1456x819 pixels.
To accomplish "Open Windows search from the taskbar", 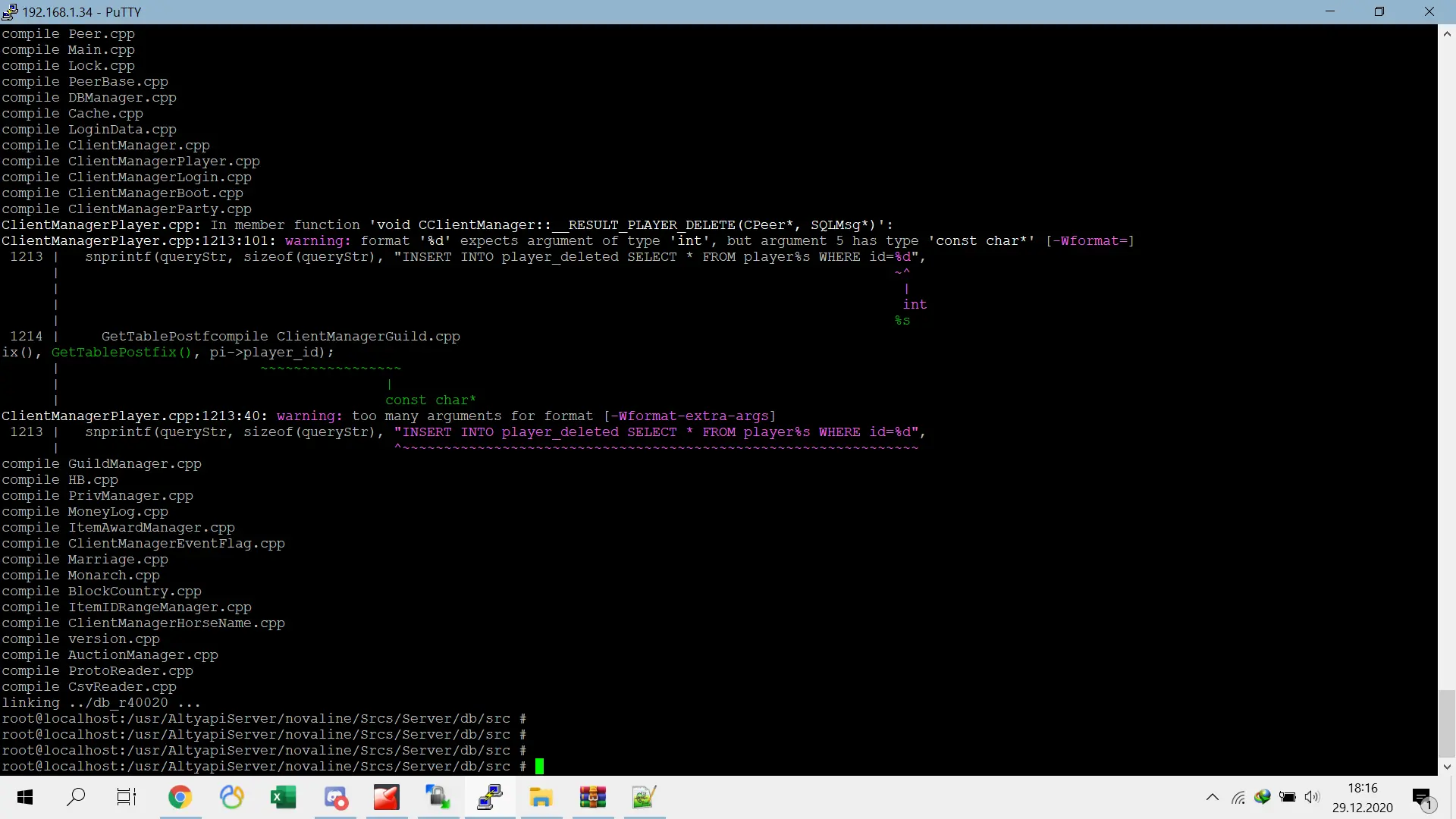I will click(76, 797).
